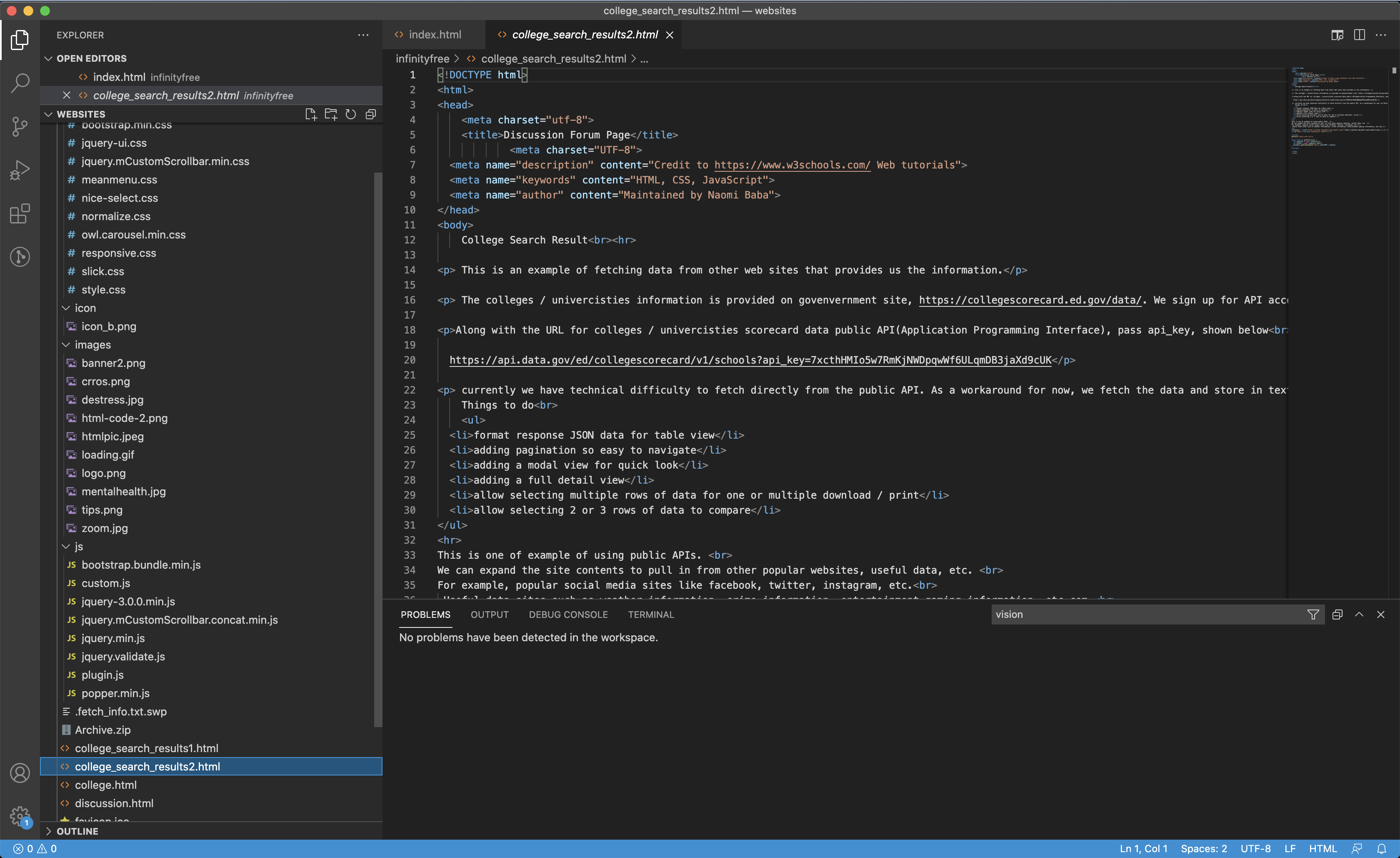Click the New File icon in WEBSITES header
The height and width of the screenshot is (858, 1400).
pyautogui.click(x=310, y=114)
